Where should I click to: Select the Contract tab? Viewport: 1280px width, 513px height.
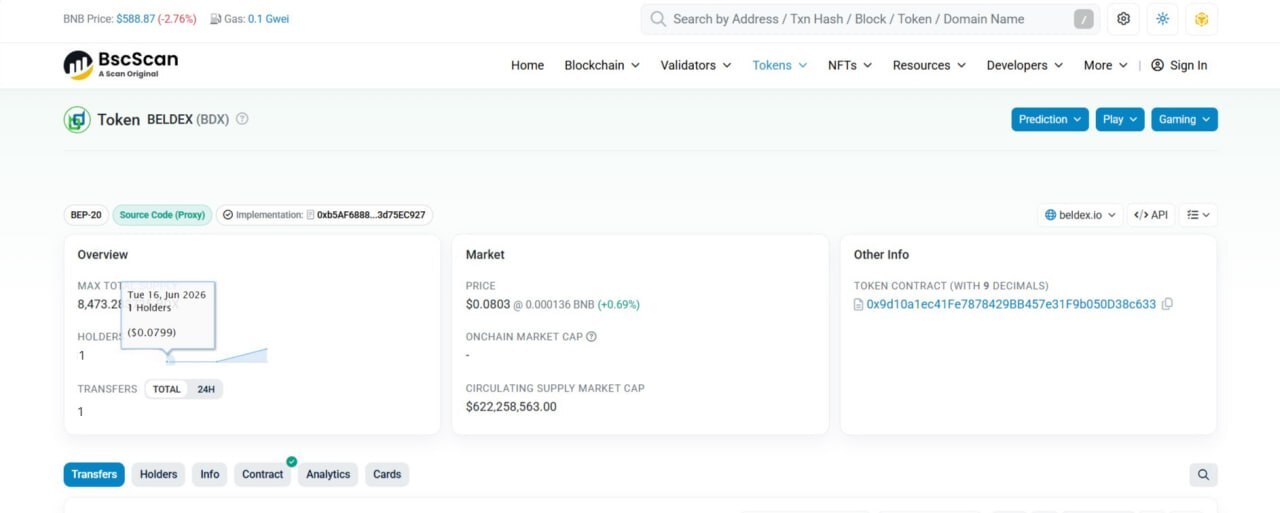263,475
